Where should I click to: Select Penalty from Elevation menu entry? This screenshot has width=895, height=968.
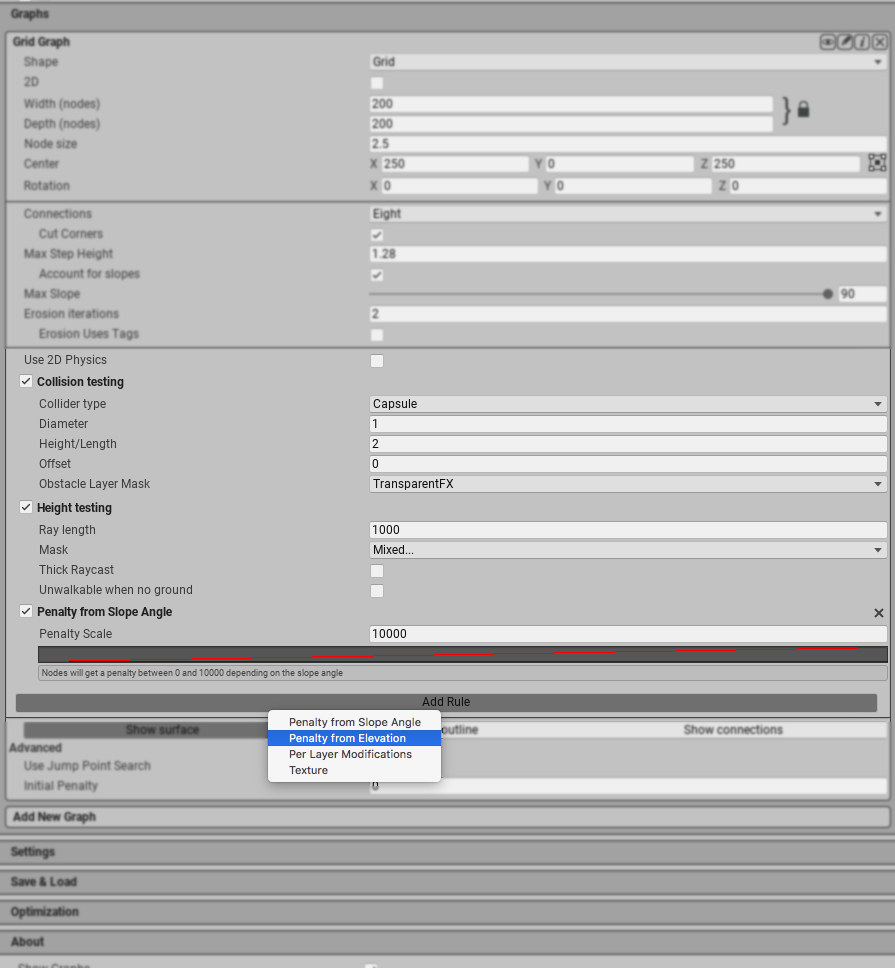(x=347, y=738)
